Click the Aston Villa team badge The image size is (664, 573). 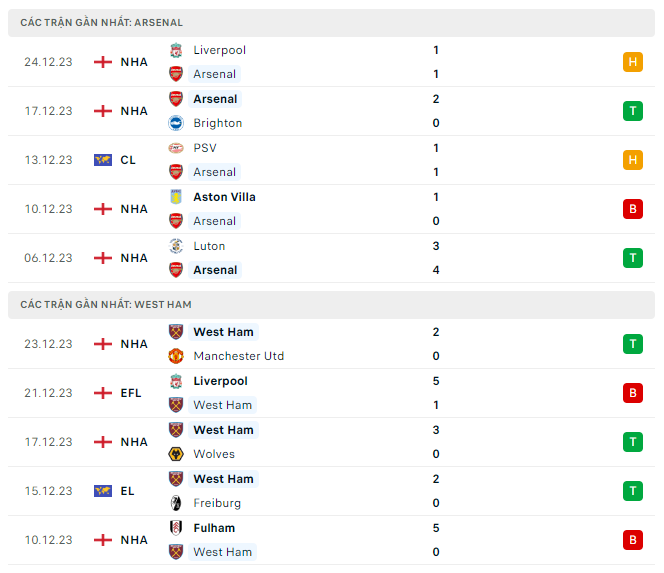(x=176, y=197)
